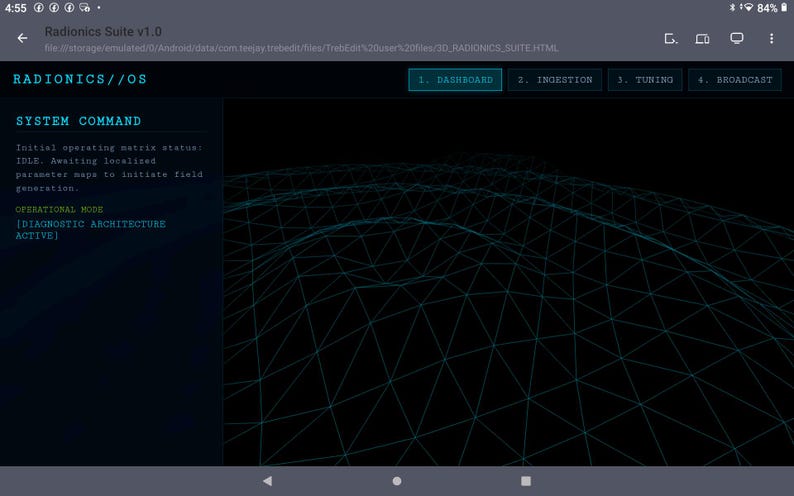Image resolution: width=794 pixels, height=496 pixels.
Task: Click the RADIONICS//OS logo text
Action: pos(80,79)
